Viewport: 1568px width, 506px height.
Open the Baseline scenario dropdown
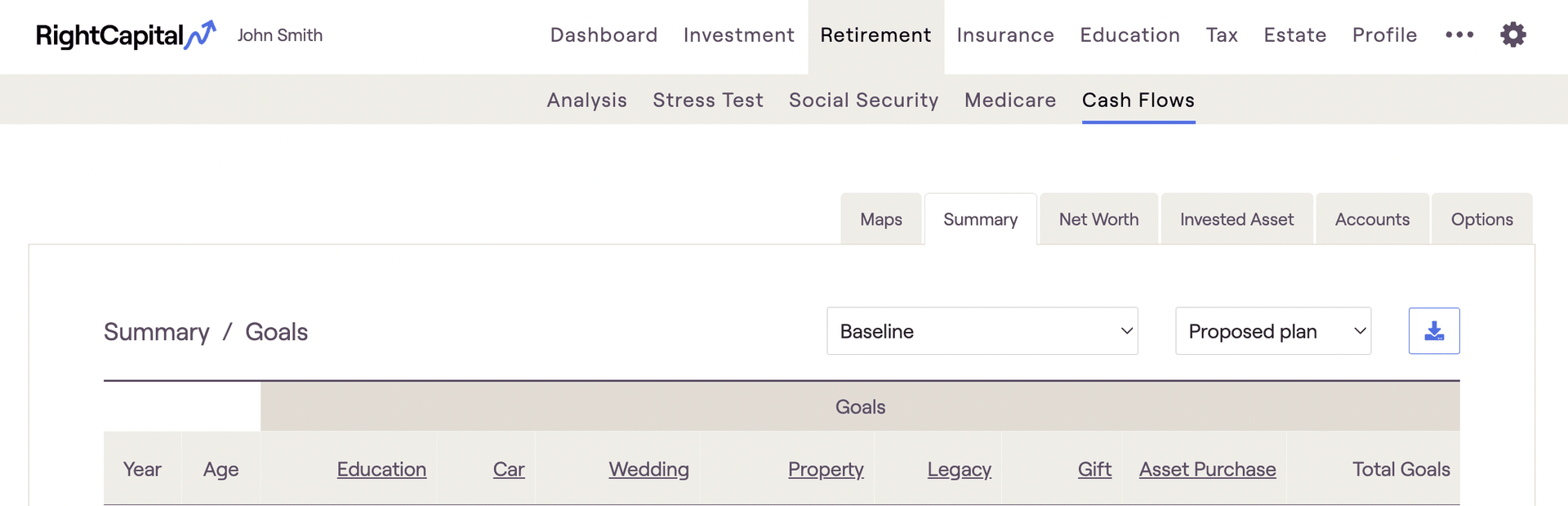pyautogui.click(x=982, y=331)
